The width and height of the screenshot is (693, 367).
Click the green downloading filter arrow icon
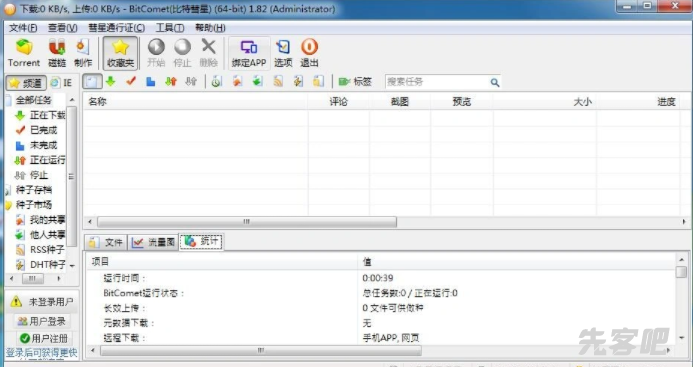(110, 81)
